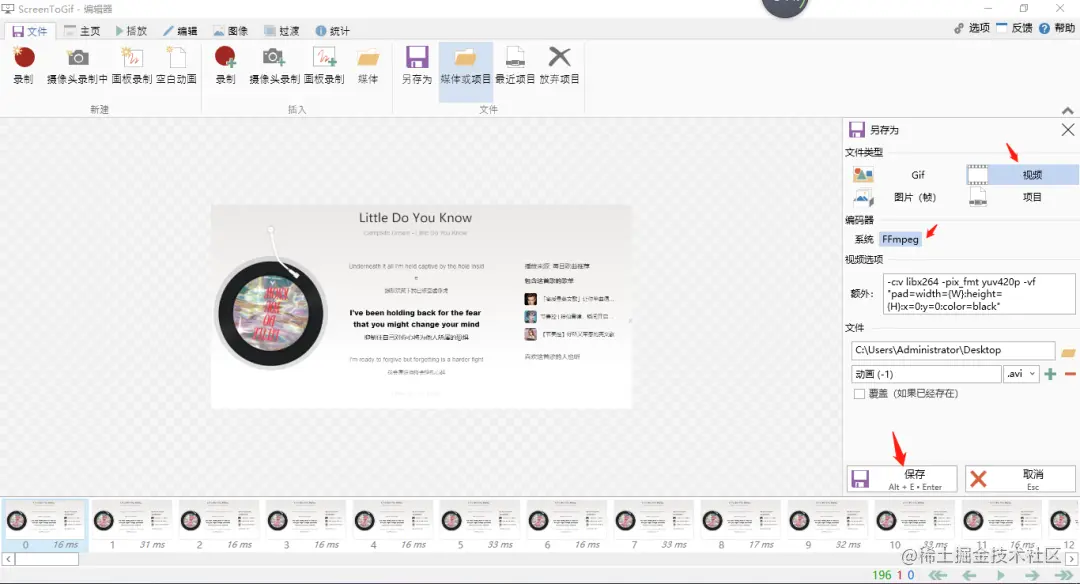This screenshot has width=1080, height=584.
Task: Start new 摄像头录制 webcam recording
Action: pos(77,65)
